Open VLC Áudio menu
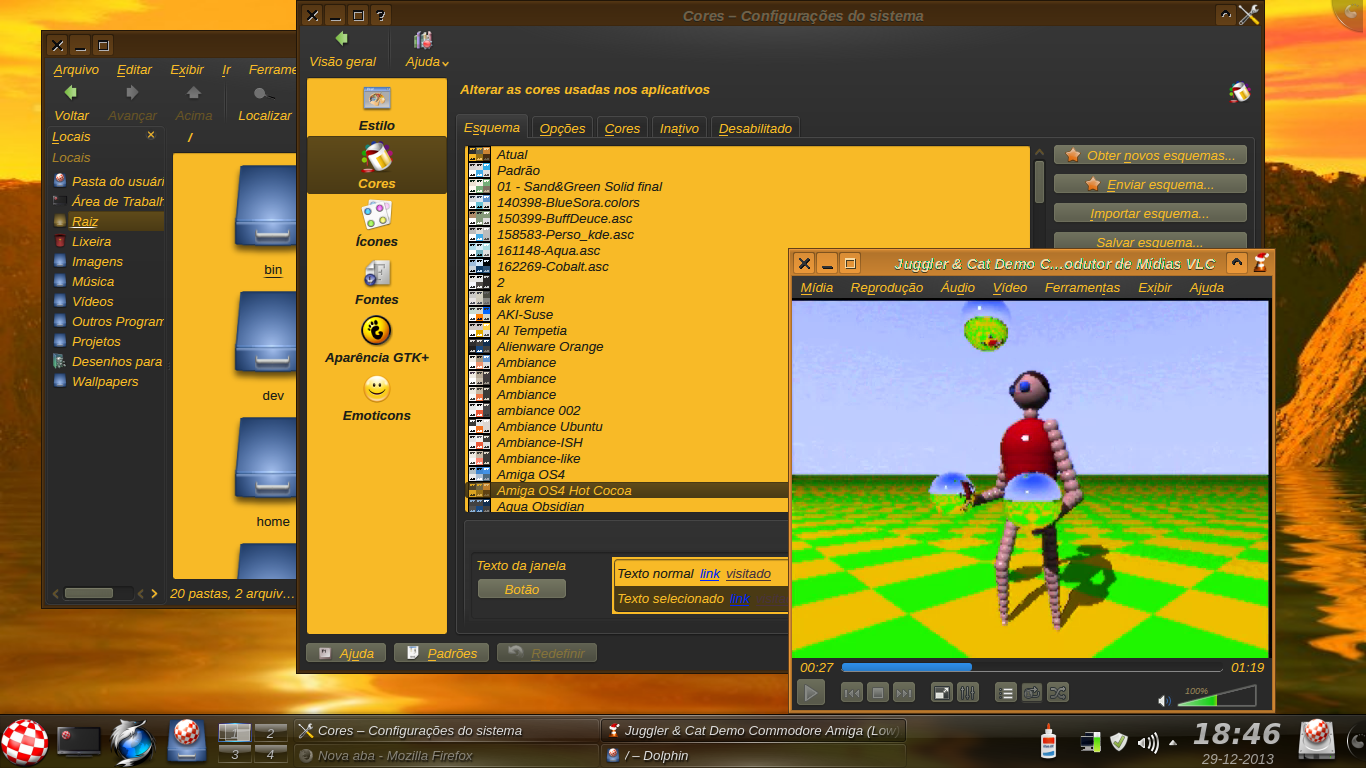 click(x=958, y=288)
